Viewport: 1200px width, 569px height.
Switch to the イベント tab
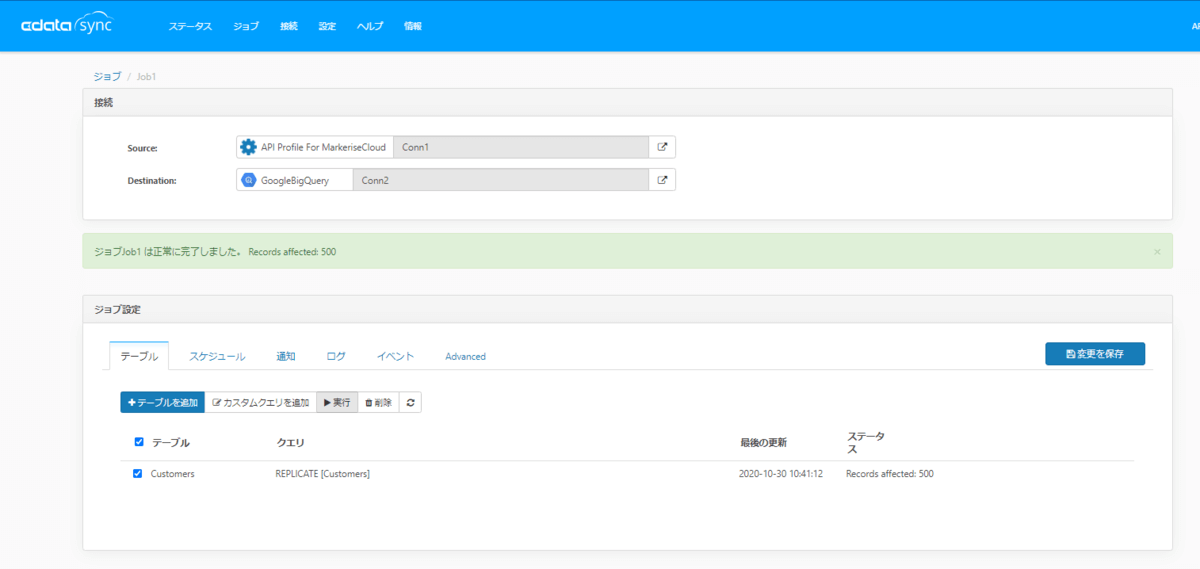395,356
